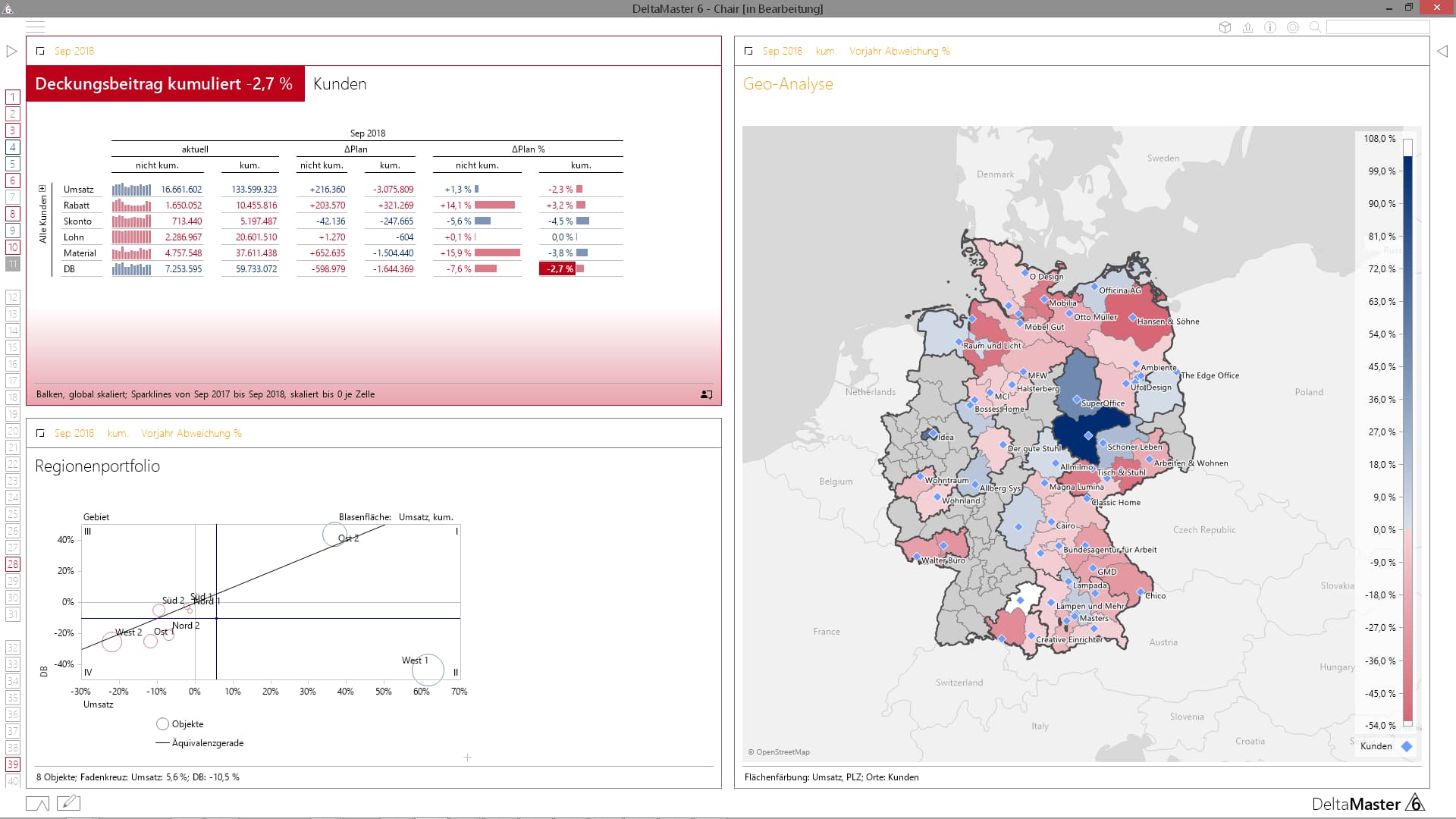1456x819 pixels.
Task: Select the Chico customer marker on map
Action: tap(1140, 591)
